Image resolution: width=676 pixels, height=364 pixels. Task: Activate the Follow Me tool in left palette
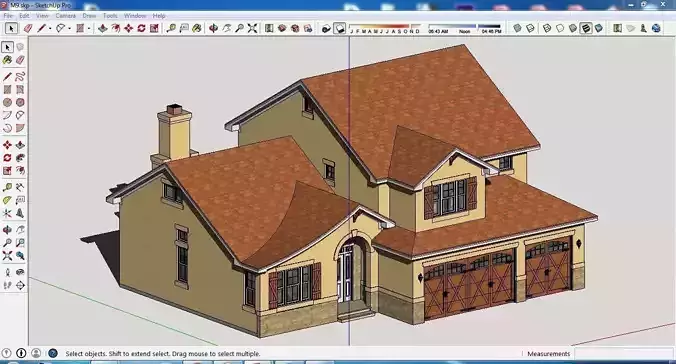[x=20, y=158]
